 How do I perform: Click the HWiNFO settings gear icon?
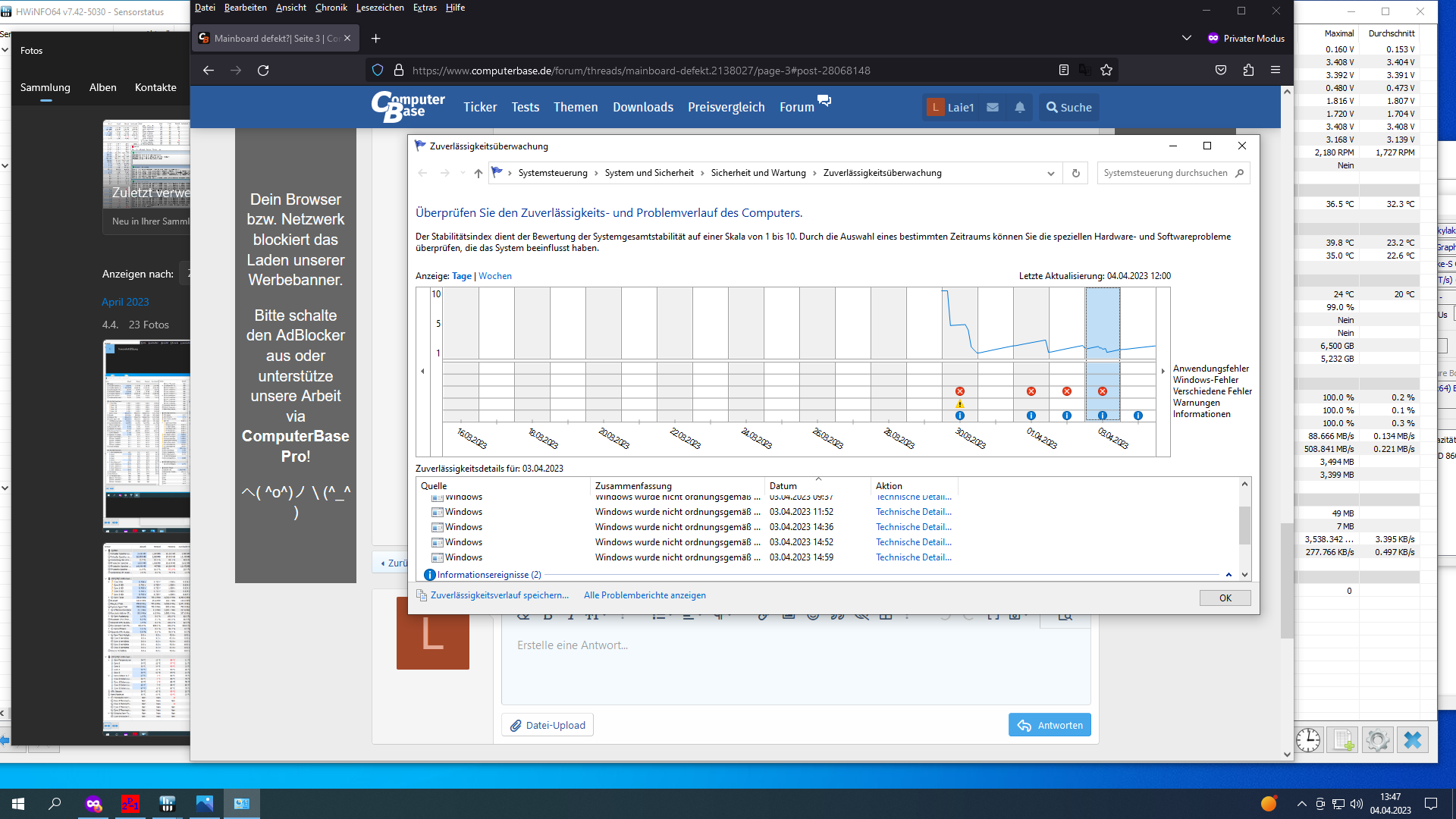tap(1377, 740)
